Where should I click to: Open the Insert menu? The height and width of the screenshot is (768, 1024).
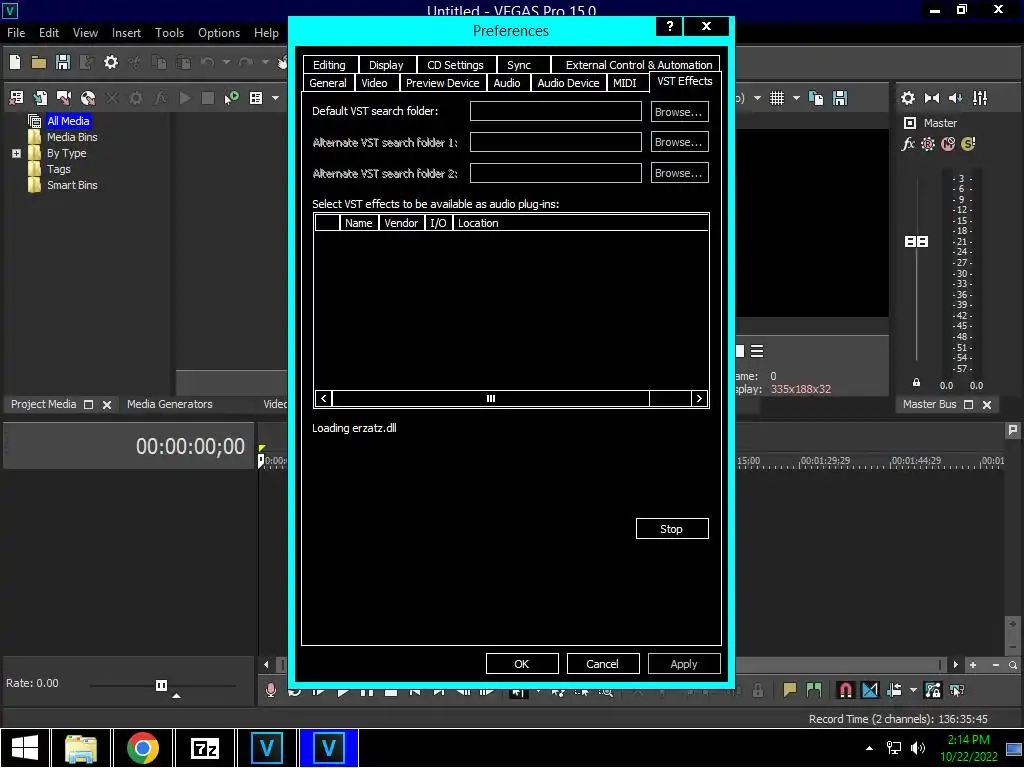(x=126, y=33)
